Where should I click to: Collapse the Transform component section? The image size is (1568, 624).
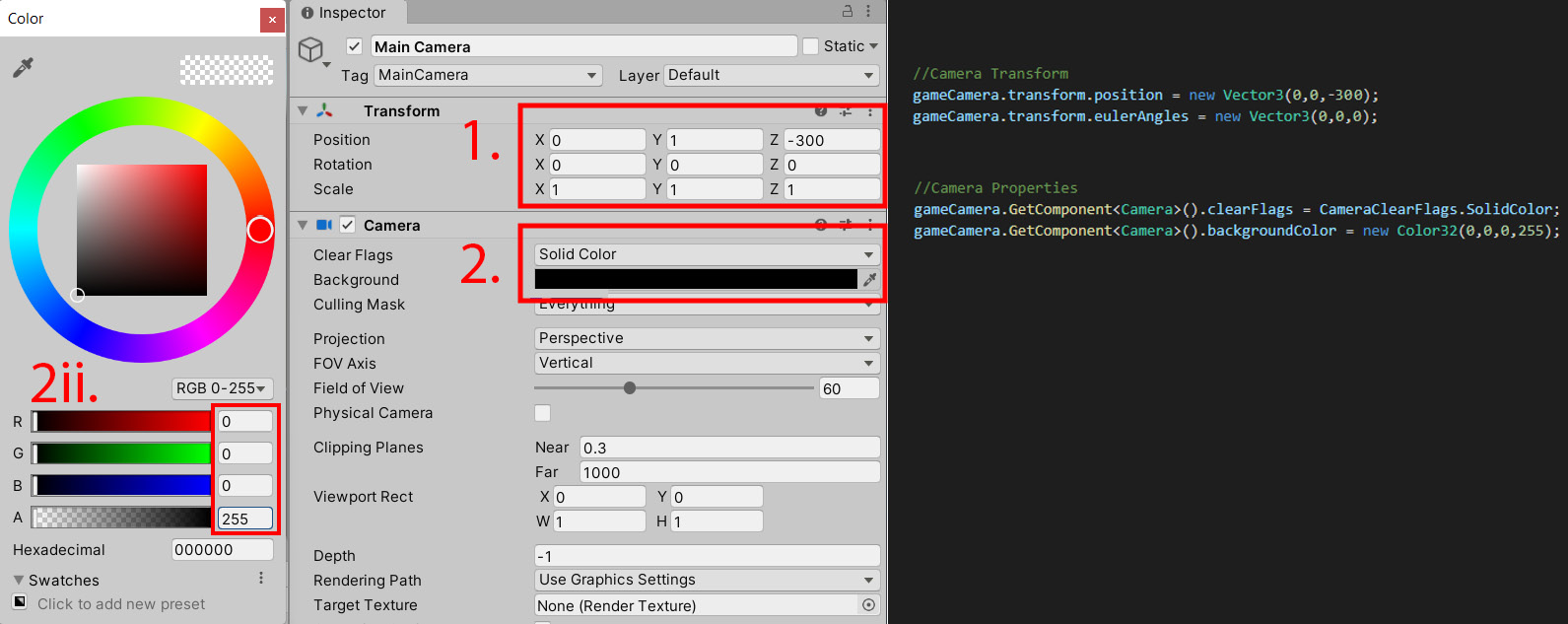(x=303, y=111)
